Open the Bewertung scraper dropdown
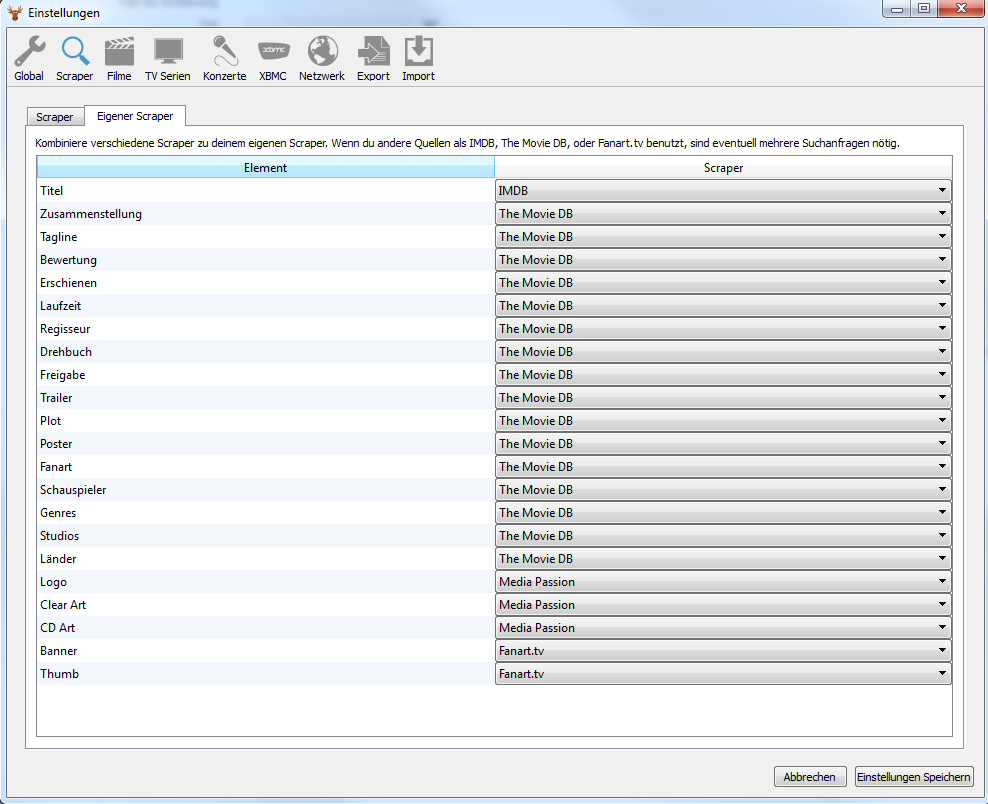This screenshot has width=988, height=804. [723, 260]
